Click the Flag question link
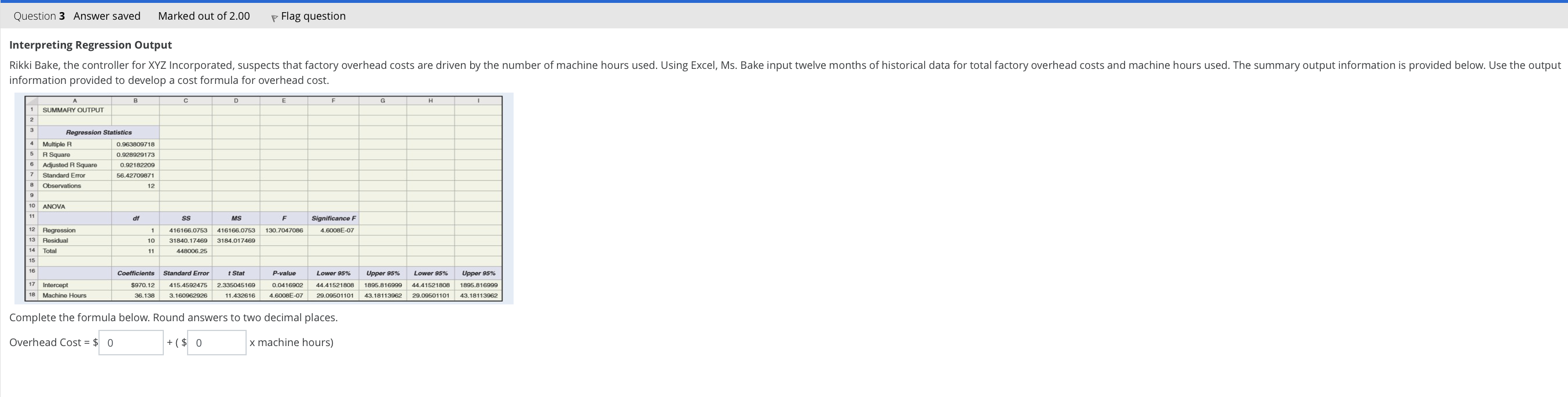 coord(313,16)
